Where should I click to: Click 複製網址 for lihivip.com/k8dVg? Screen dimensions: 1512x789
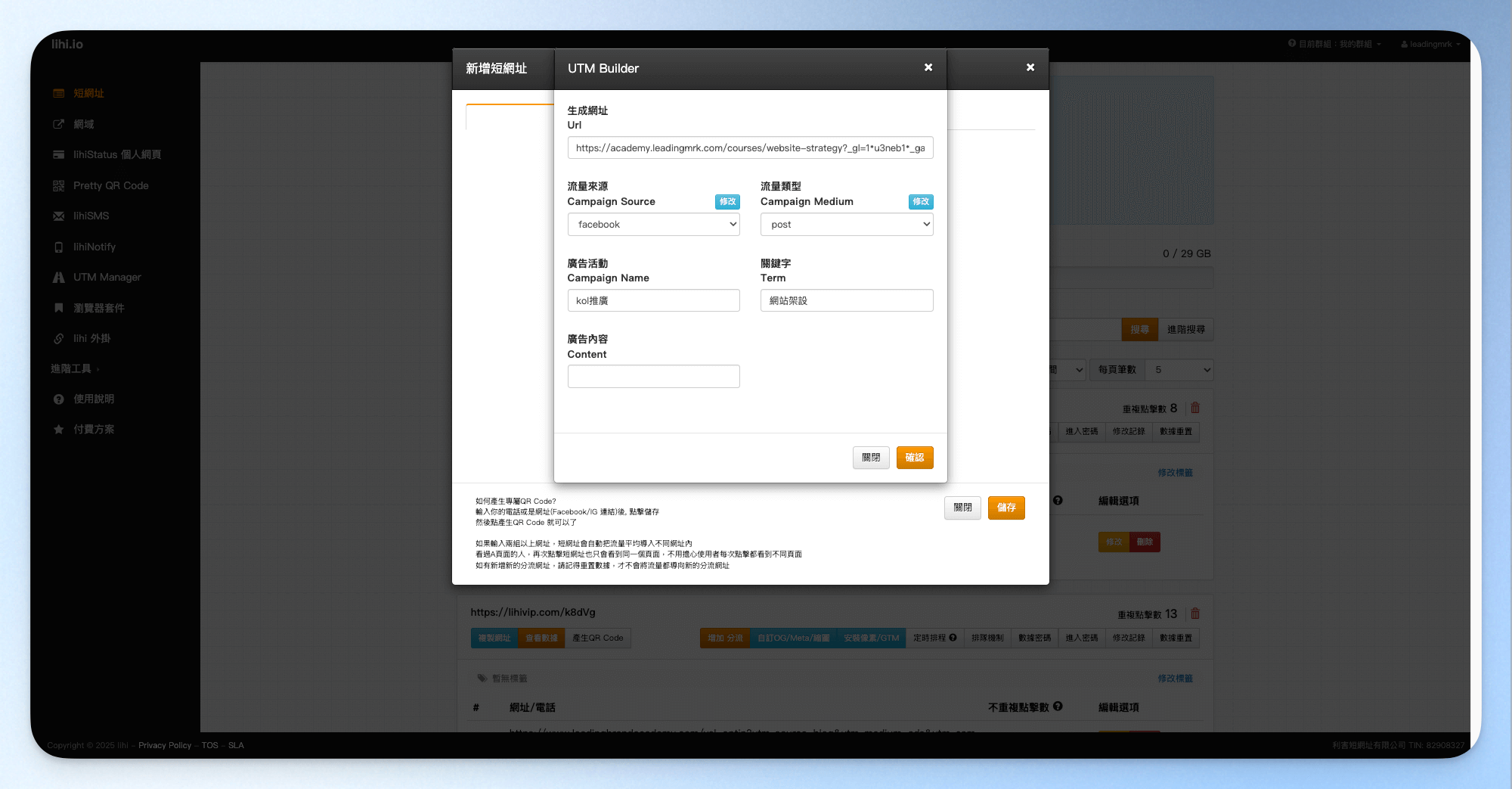tap(494, 638)
